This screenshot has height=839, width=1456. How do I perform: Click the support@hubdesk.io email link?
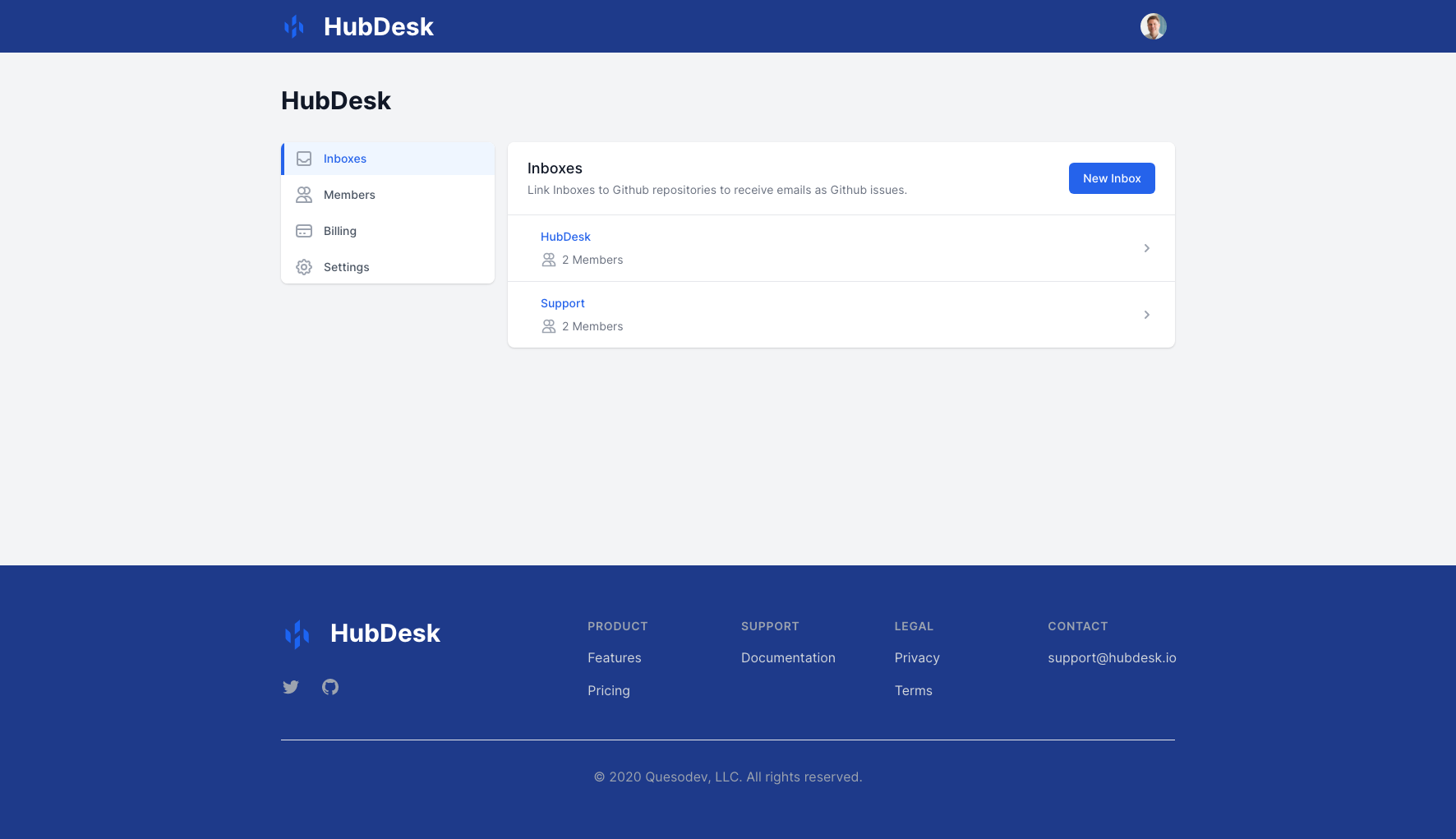[1112, 657]
